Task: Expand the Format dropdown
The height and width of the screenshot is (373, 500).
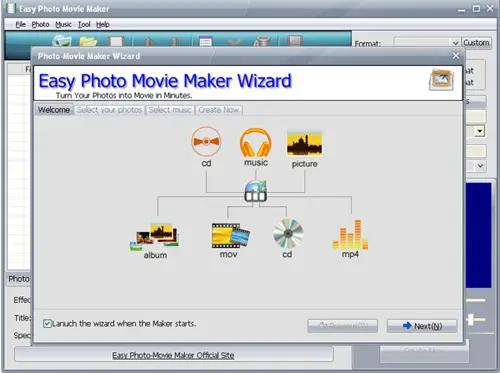Action: (x=455, y=43)
